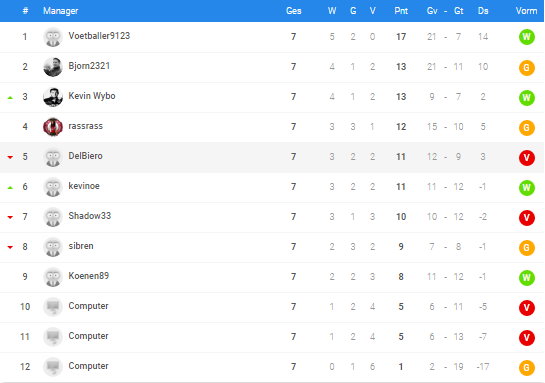The width and height of the screenshot is (545, 383).
Task: Sort by the Pnt column header
Action: point(401,11)
